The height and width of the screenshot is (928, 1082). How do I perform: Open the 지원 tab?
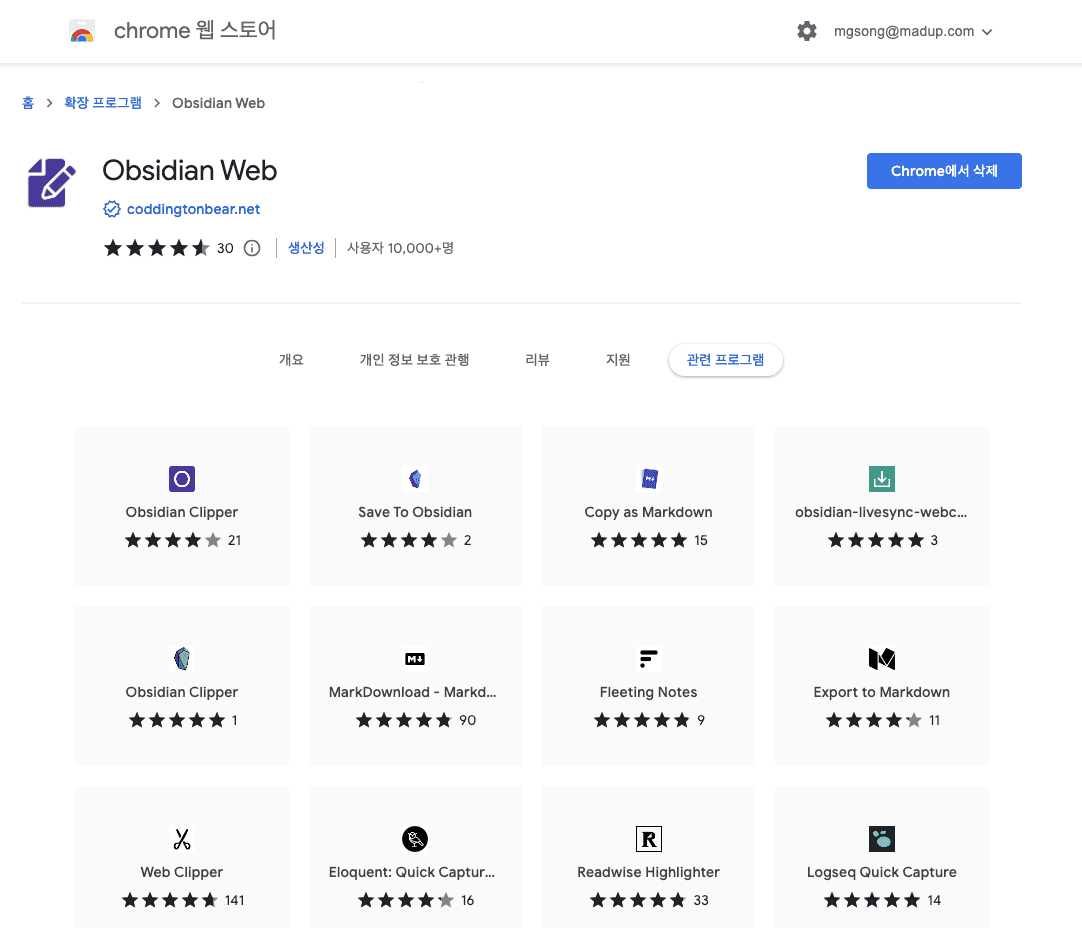pos(618,359)
